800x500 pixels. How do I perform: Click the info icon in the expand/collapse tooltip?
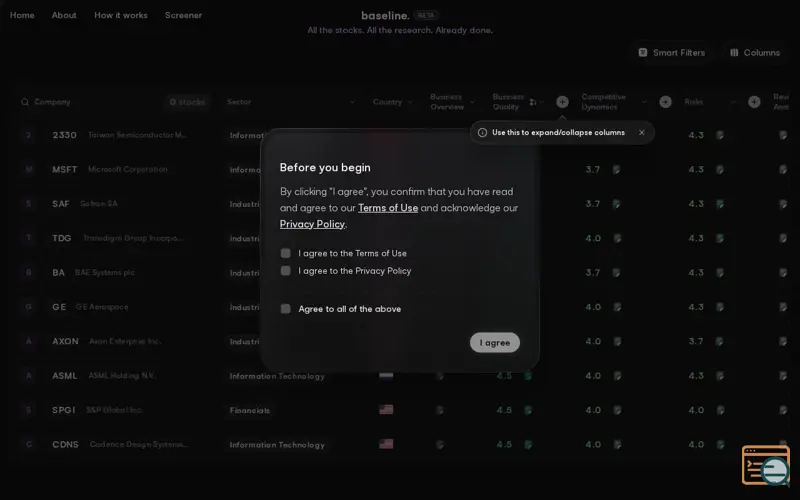point(482,133)
